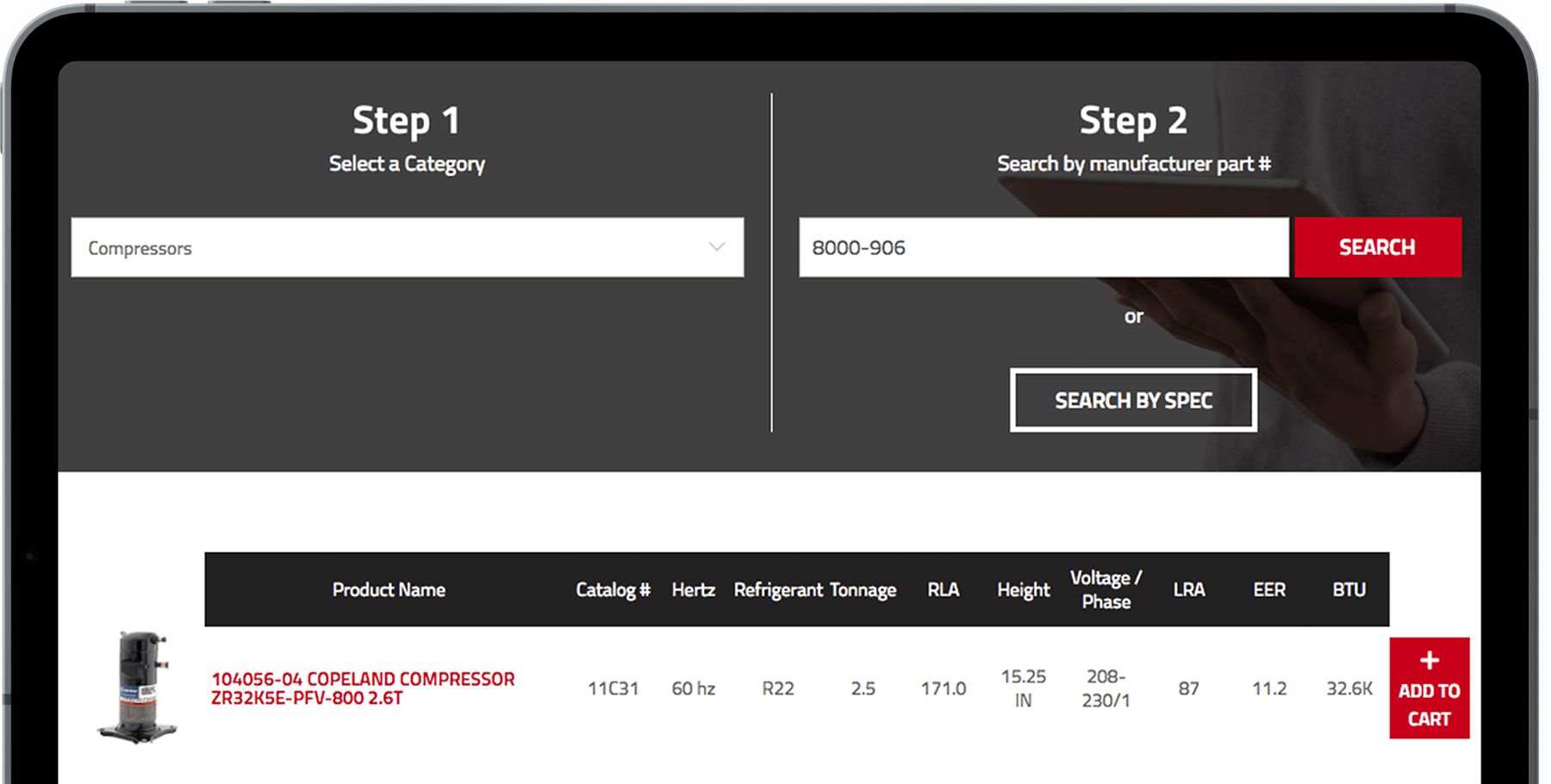Click the dropdown chevron next to Compressors

tap(718, 247)
